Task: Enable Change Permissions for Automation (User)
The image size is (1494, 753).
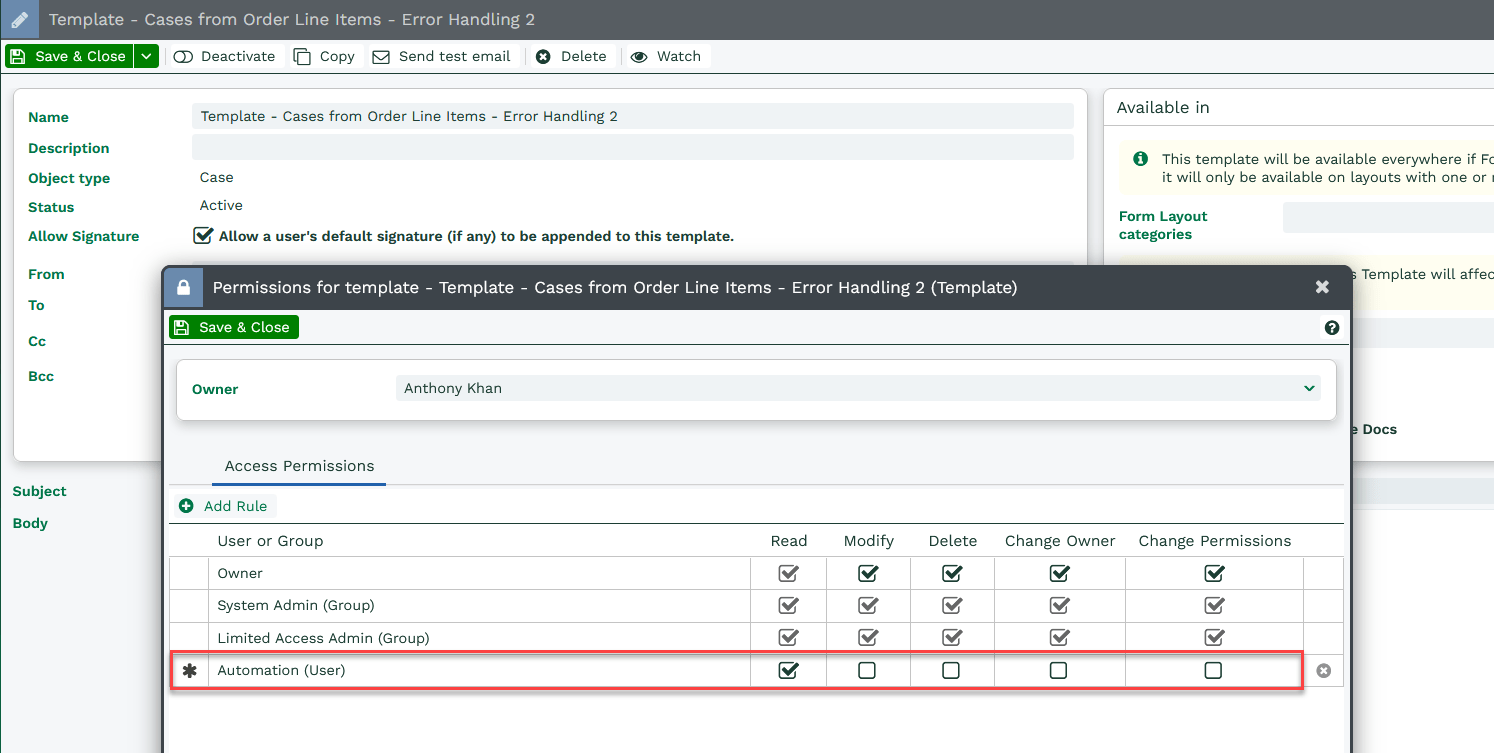Action: tap(1213, 670)
